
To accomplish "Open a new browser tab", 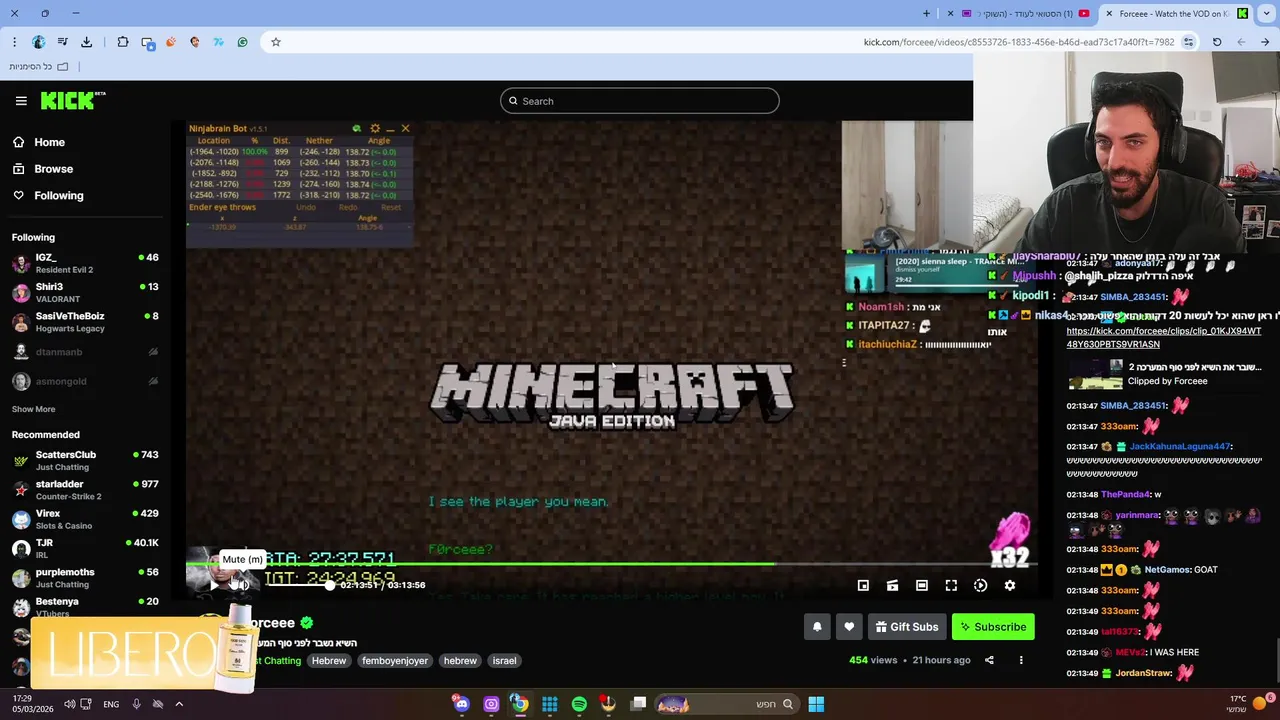I will point(926,14).
